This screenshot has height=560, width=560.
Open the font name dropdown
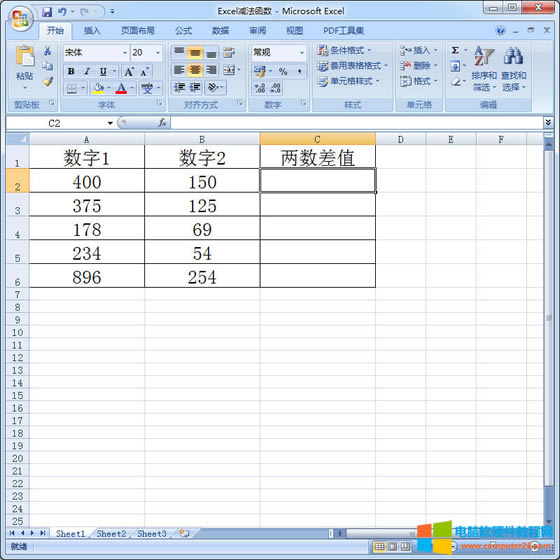[x=125, y=53]
